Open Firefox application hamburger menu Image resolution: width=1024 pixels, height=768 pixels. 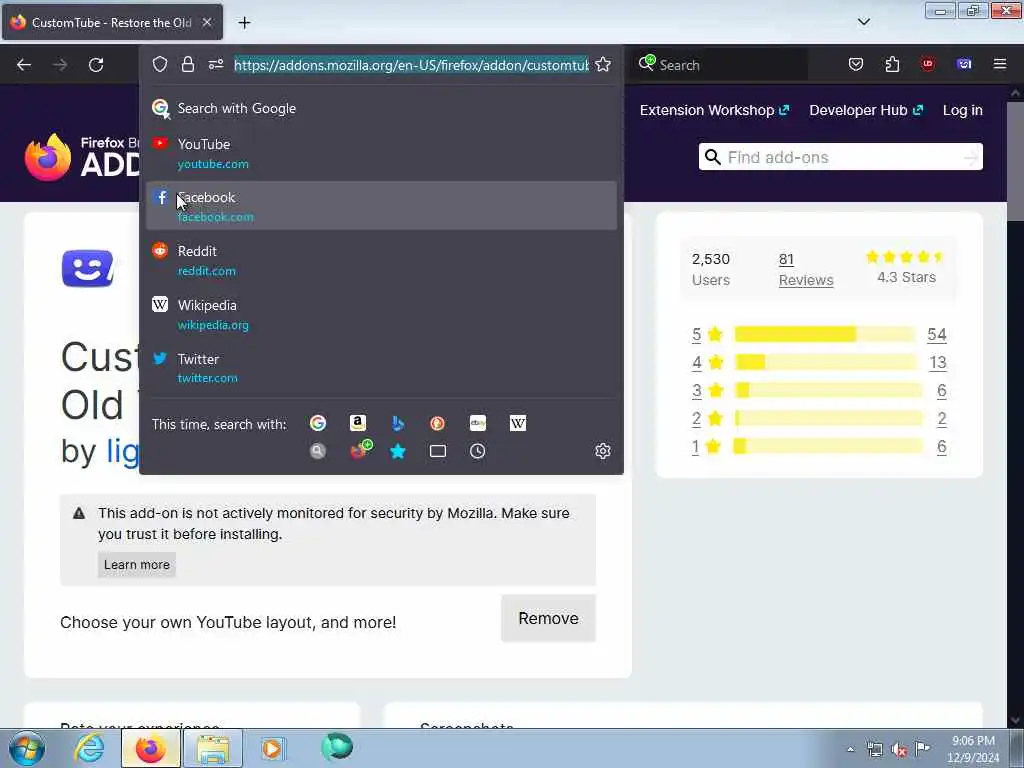(x=999, y=64)
